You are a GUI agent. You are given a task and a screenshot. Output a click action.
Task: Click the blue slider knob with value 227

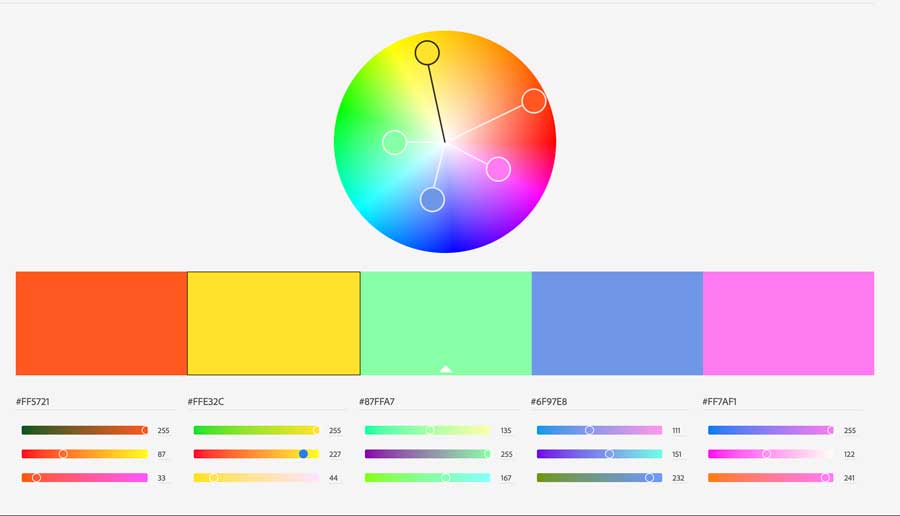(303, 454)
